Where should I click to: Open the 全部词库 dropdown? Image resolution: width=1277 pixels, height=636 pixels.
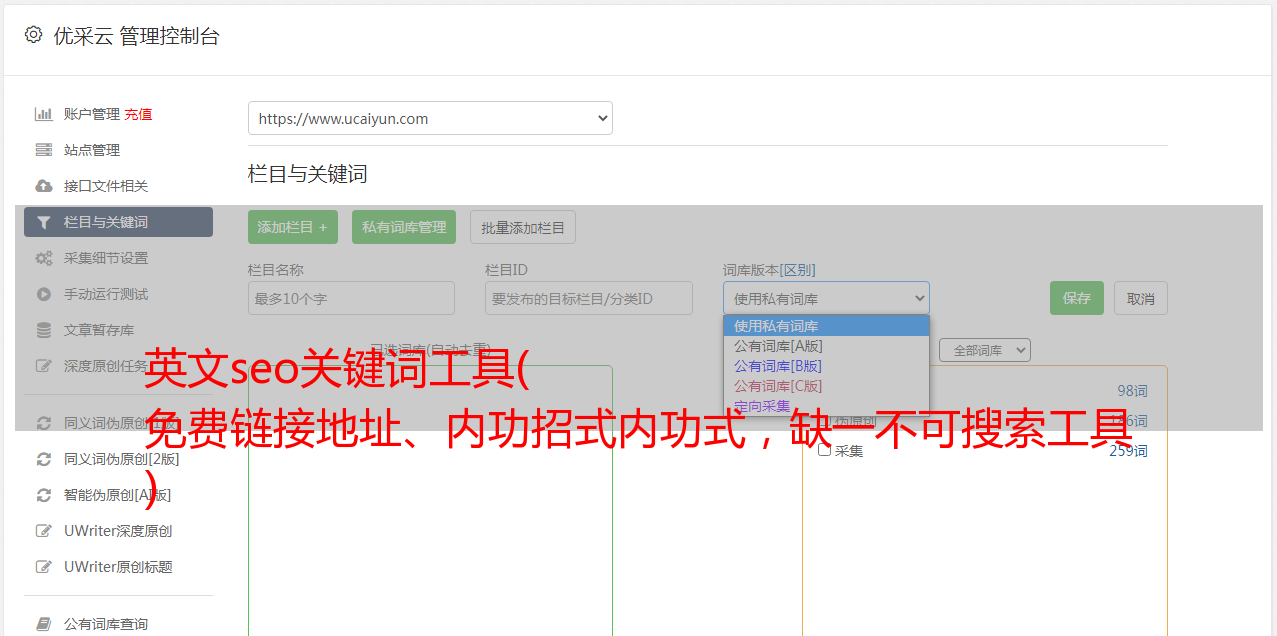point(985,351)
